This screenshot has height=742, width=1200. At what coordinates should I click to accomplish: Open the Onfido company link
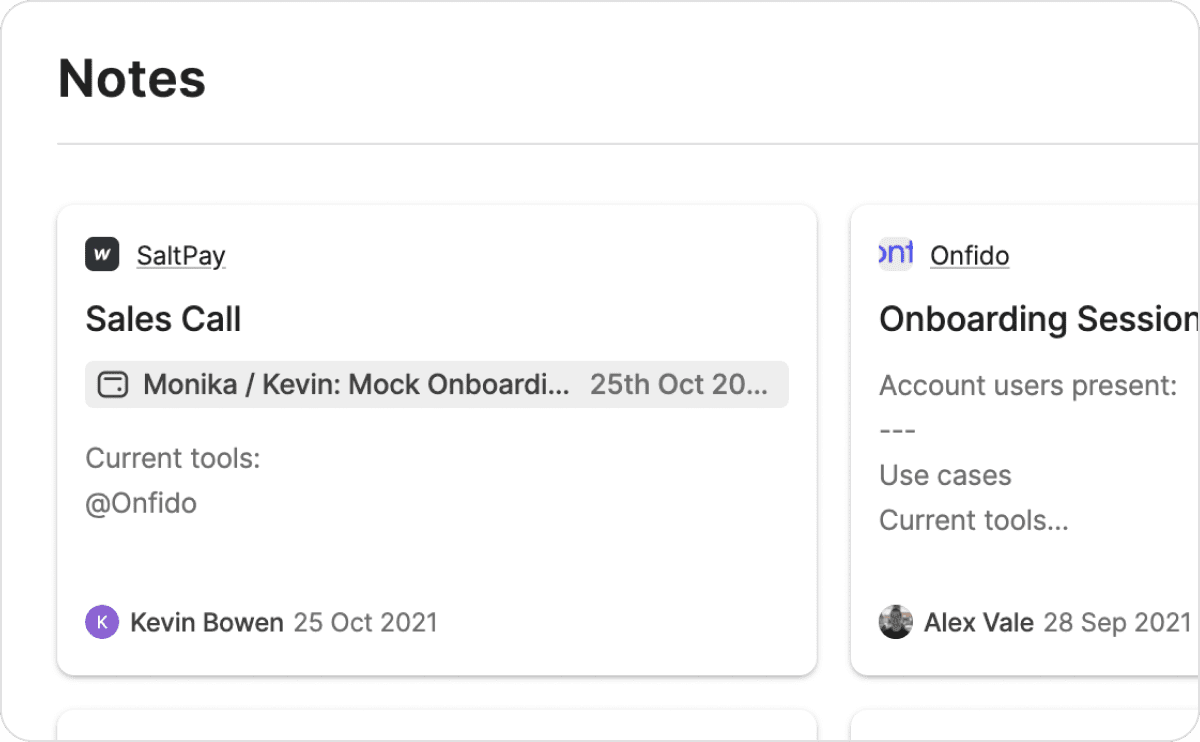[x=969, y=256]
